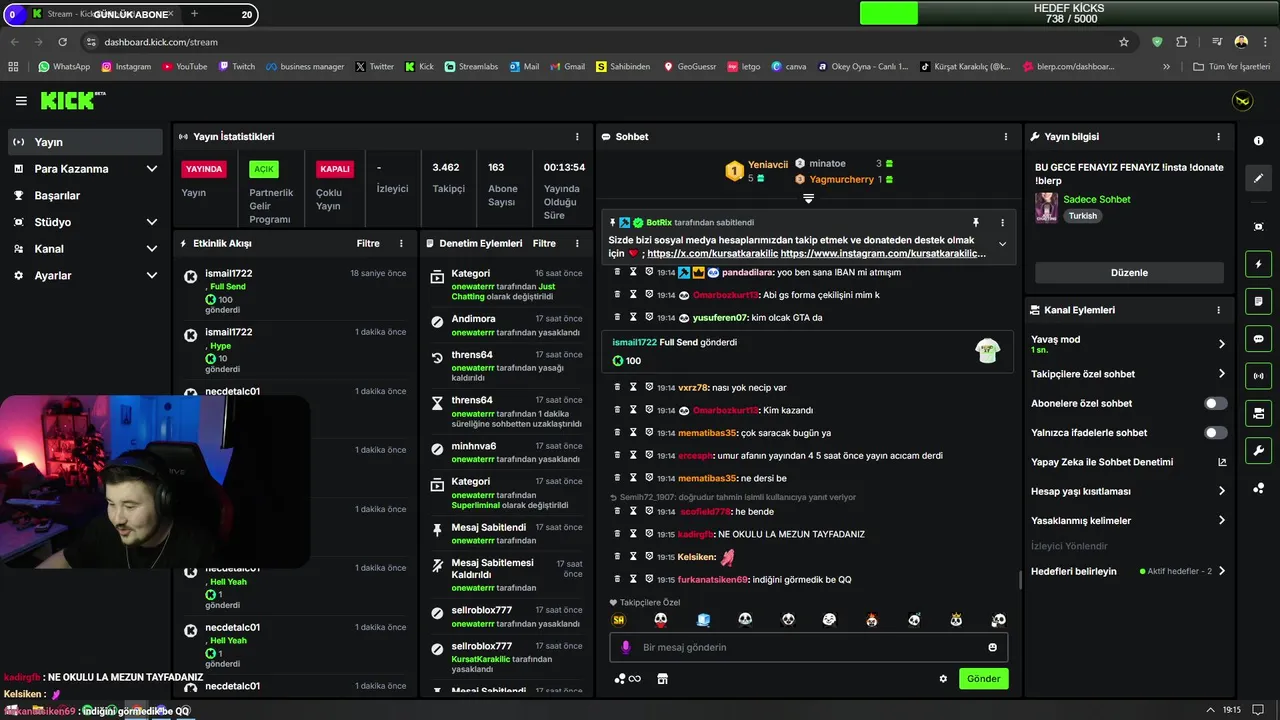Select Yayın in the left sidebar
Viewport: 1280px width, 720px height.
[85, 142]
